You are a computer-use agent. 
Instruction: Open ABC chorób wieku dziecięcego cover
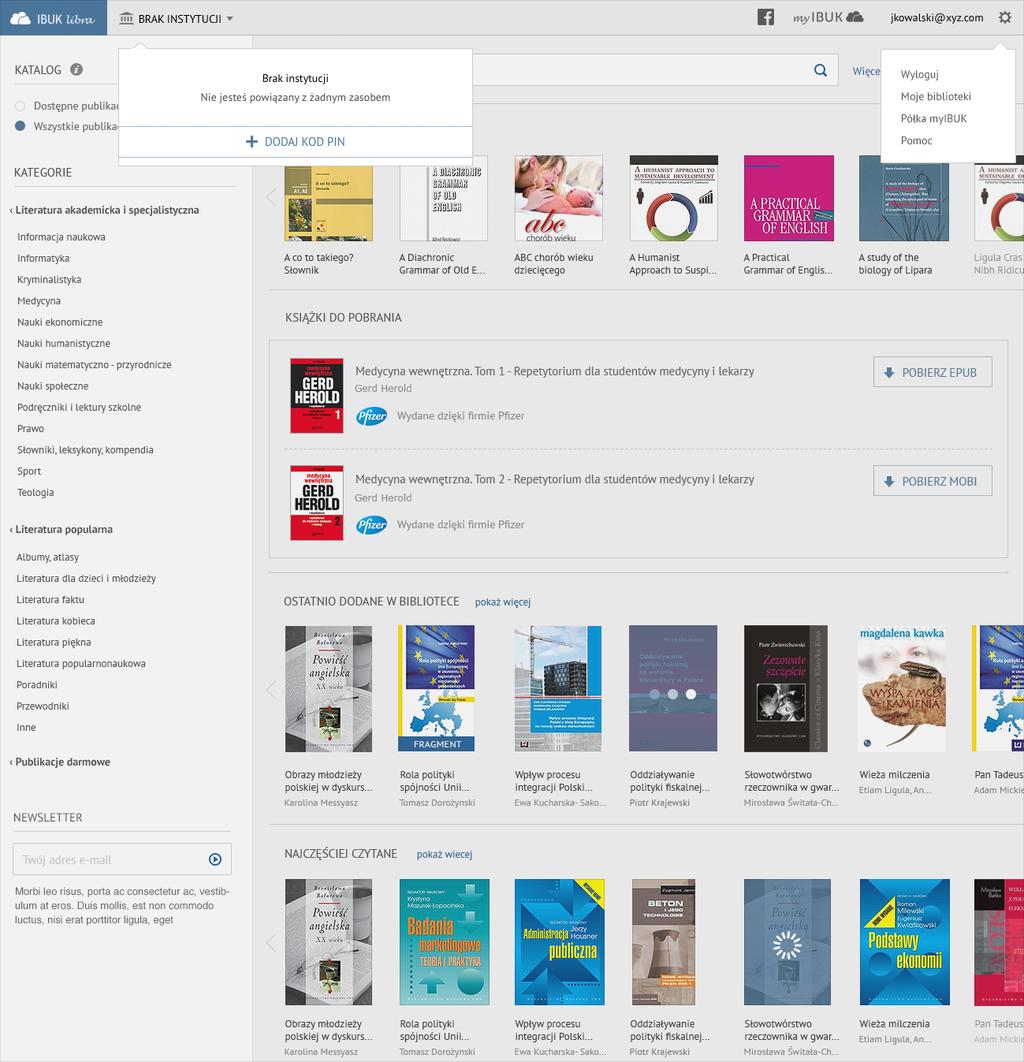pos(559,198)
